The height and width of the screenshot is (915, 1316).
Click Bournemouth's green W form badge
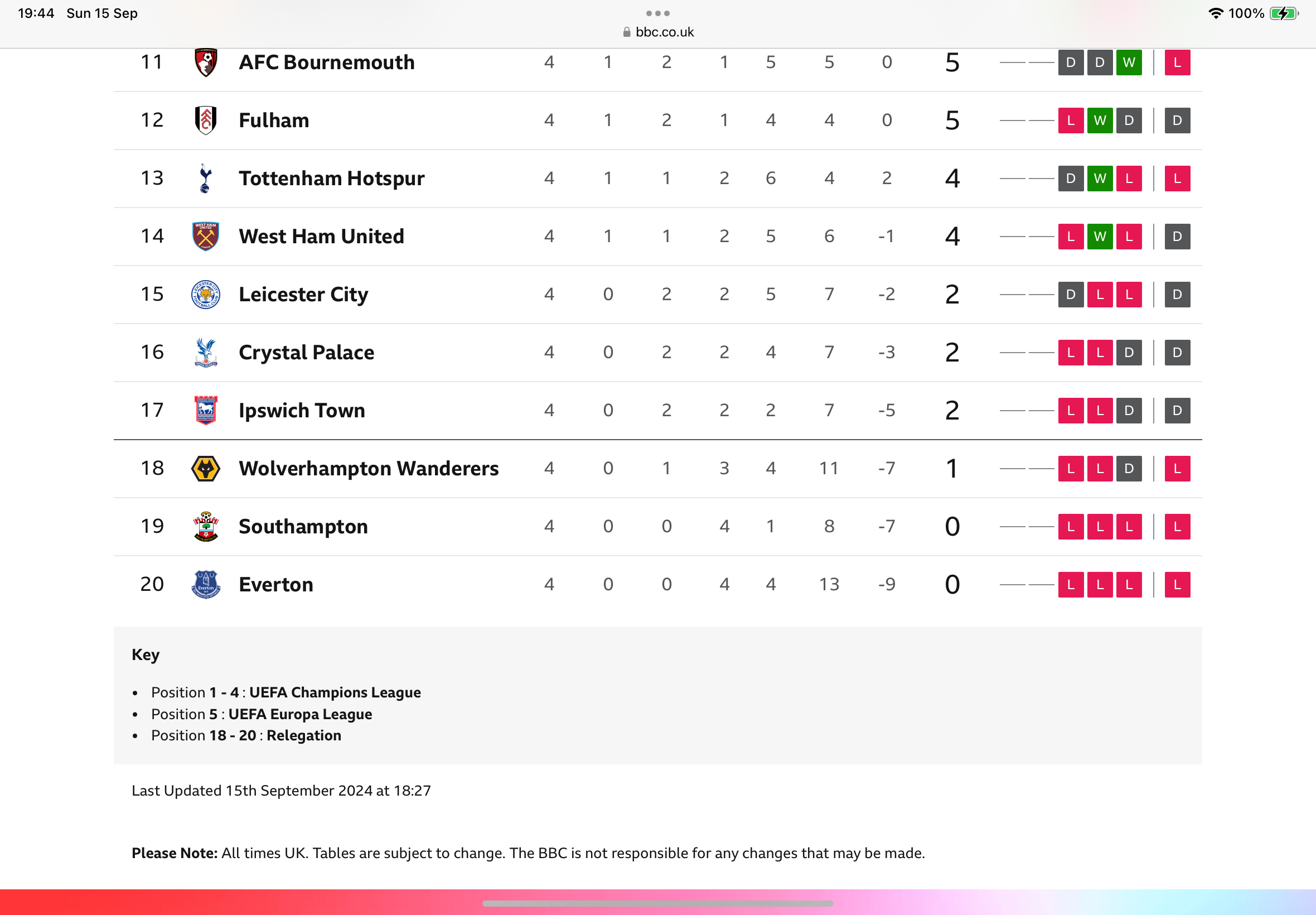pyautogui.click(x=1129, y=62)
